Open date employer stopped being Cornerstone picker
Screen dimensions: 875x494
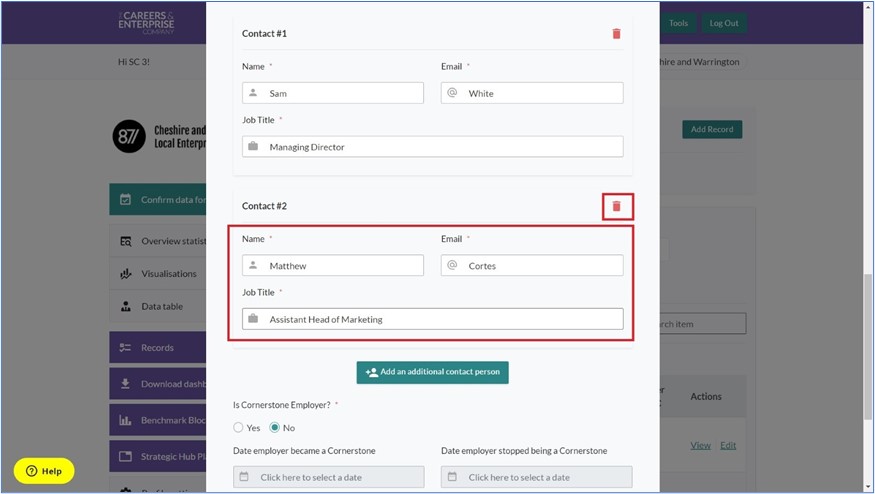536,477
